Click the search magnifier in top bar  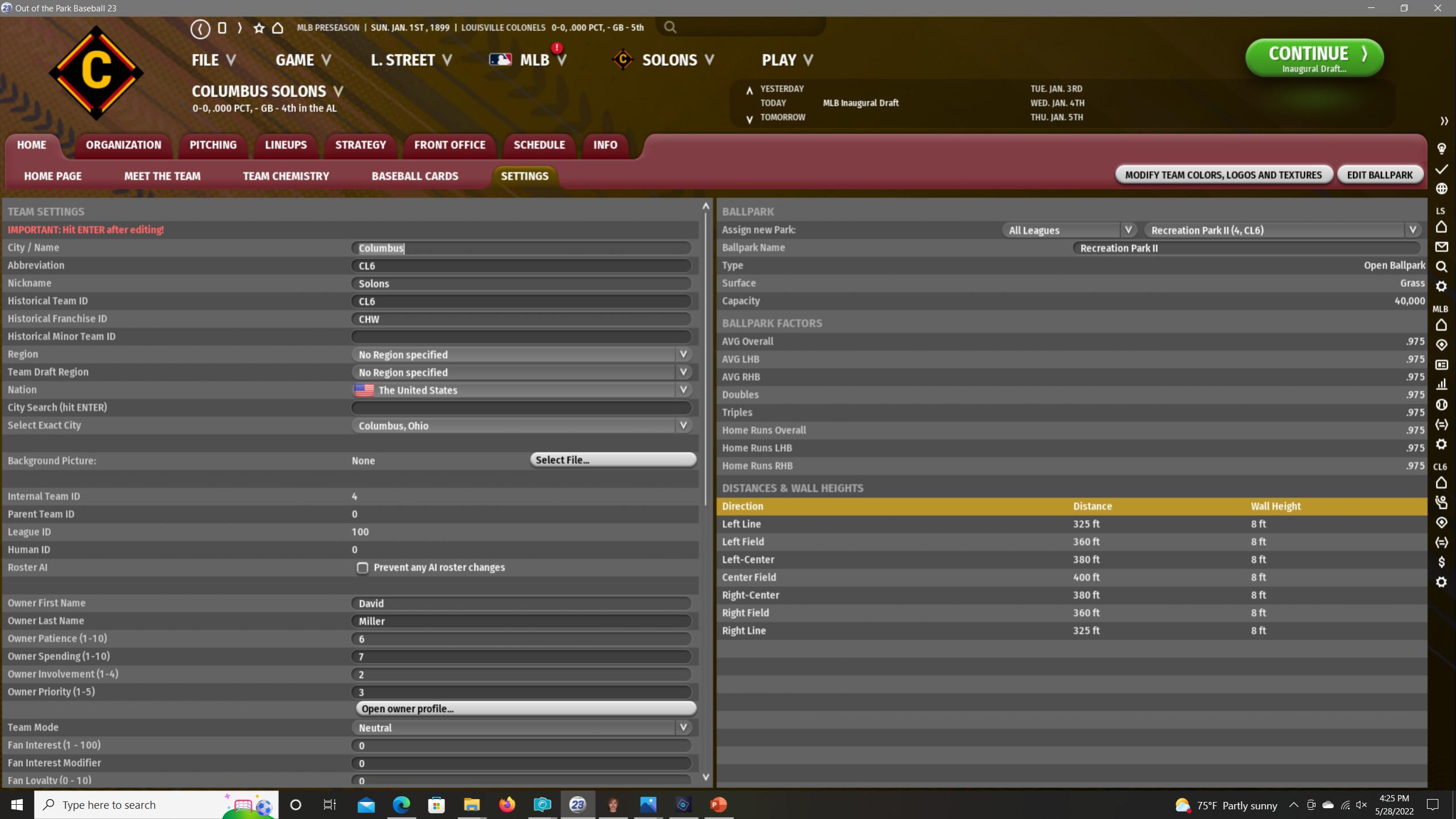670,27
